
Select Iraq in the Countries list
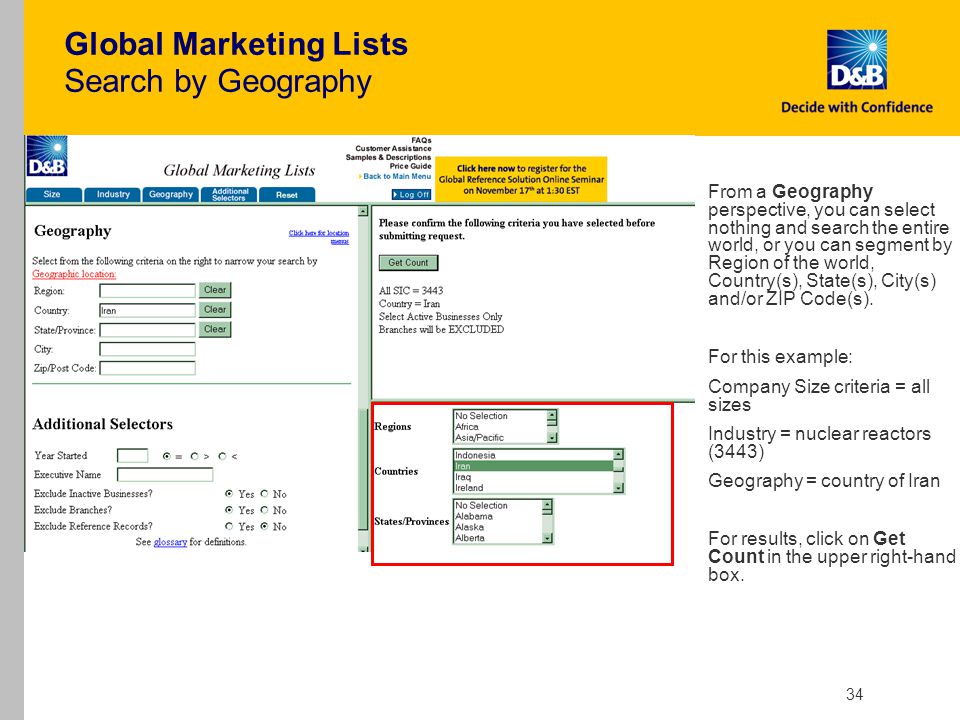[533, 477]
